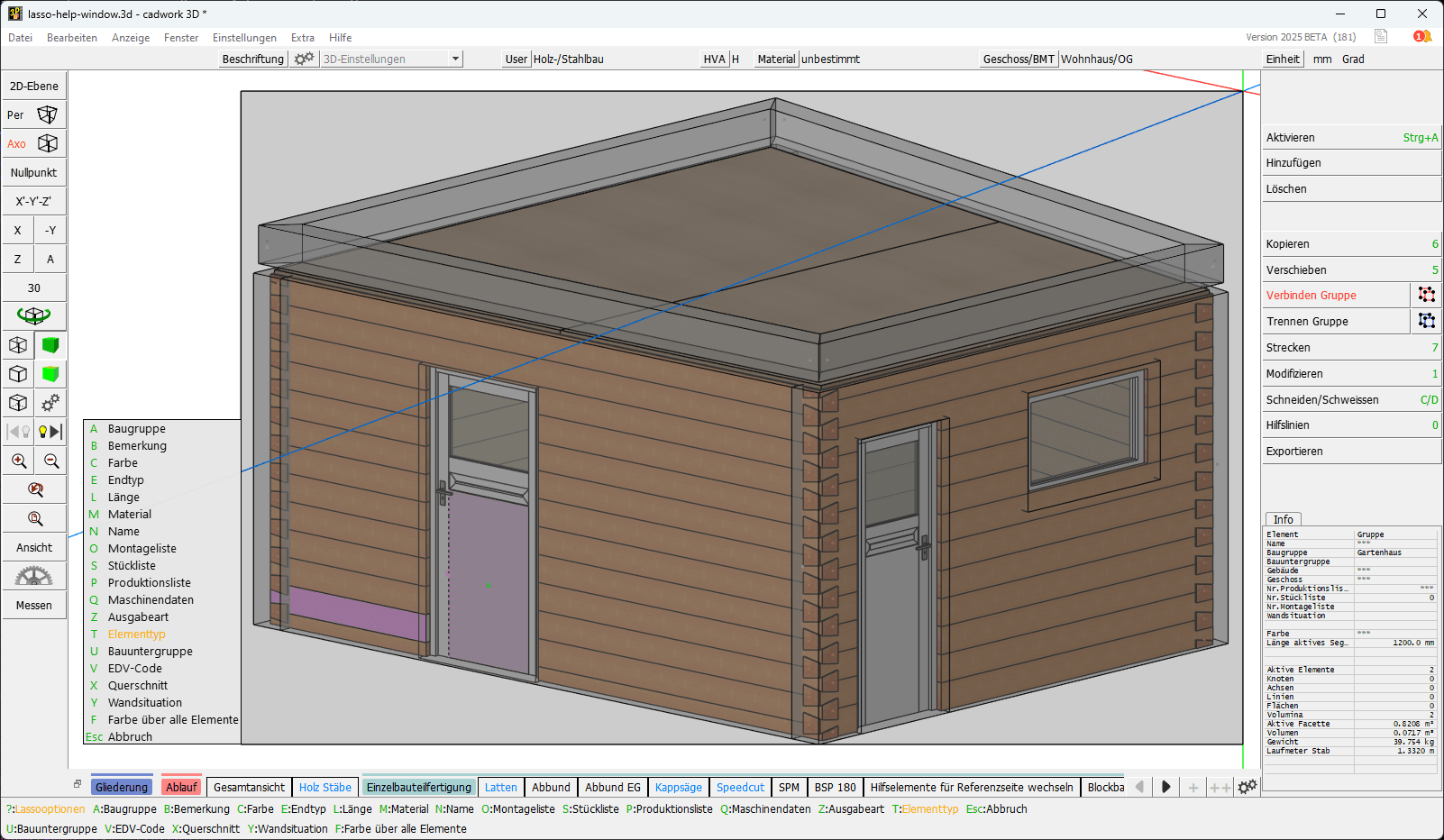Open the Extra menu
The width and height of the screenshot is (1444, 840).
click(303, 38)
